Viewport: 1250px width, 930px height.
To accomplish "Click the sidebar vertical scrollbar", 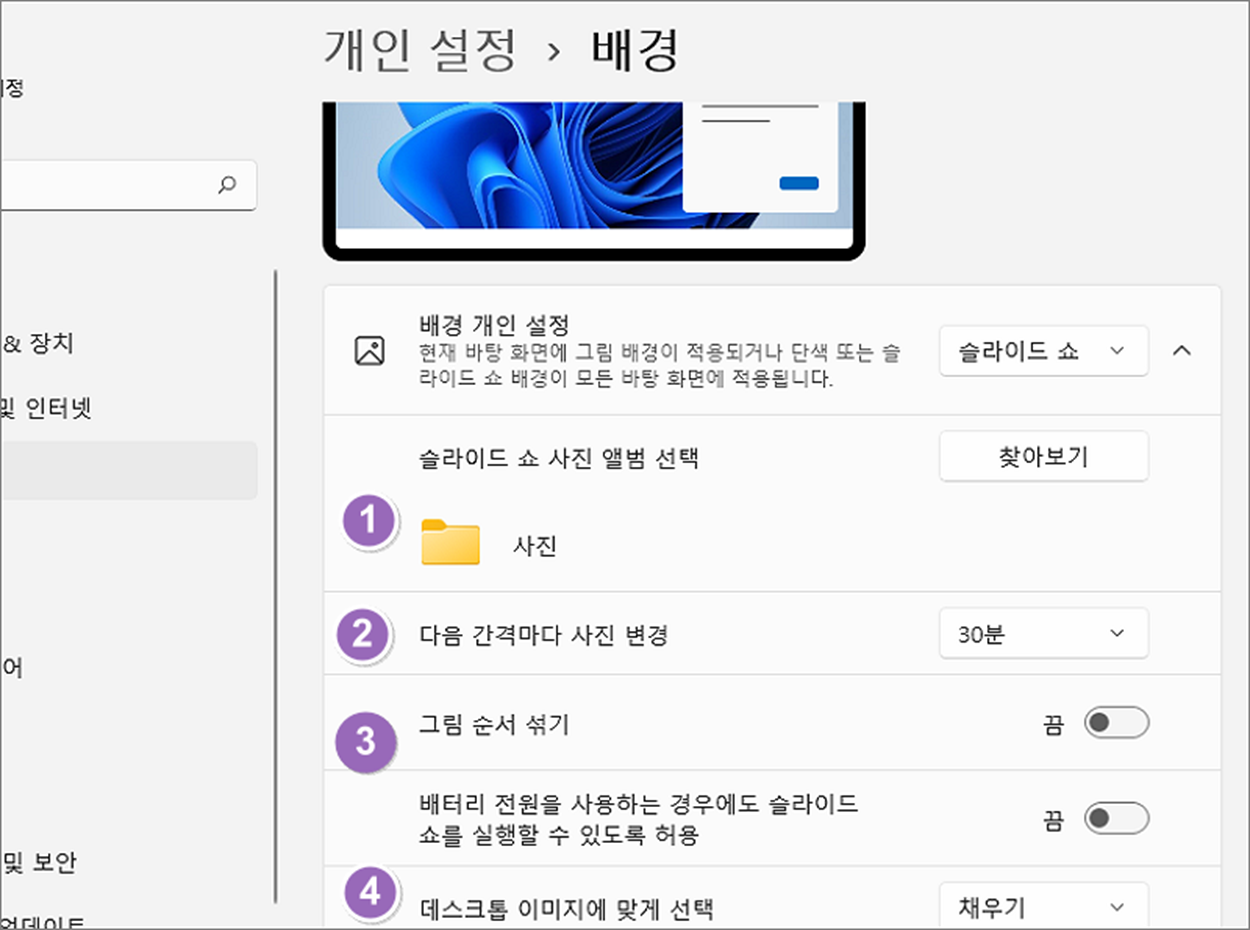I will (x=276, y=585).
